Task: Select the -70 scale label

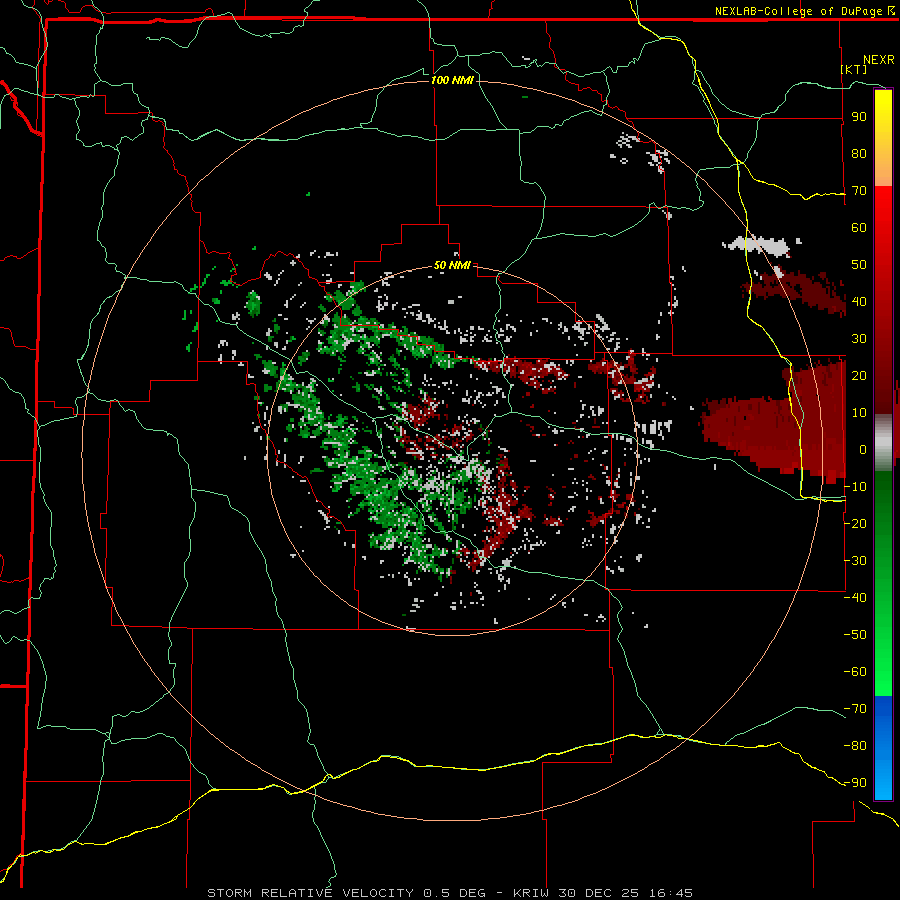Action: click(x=855, y=708)
